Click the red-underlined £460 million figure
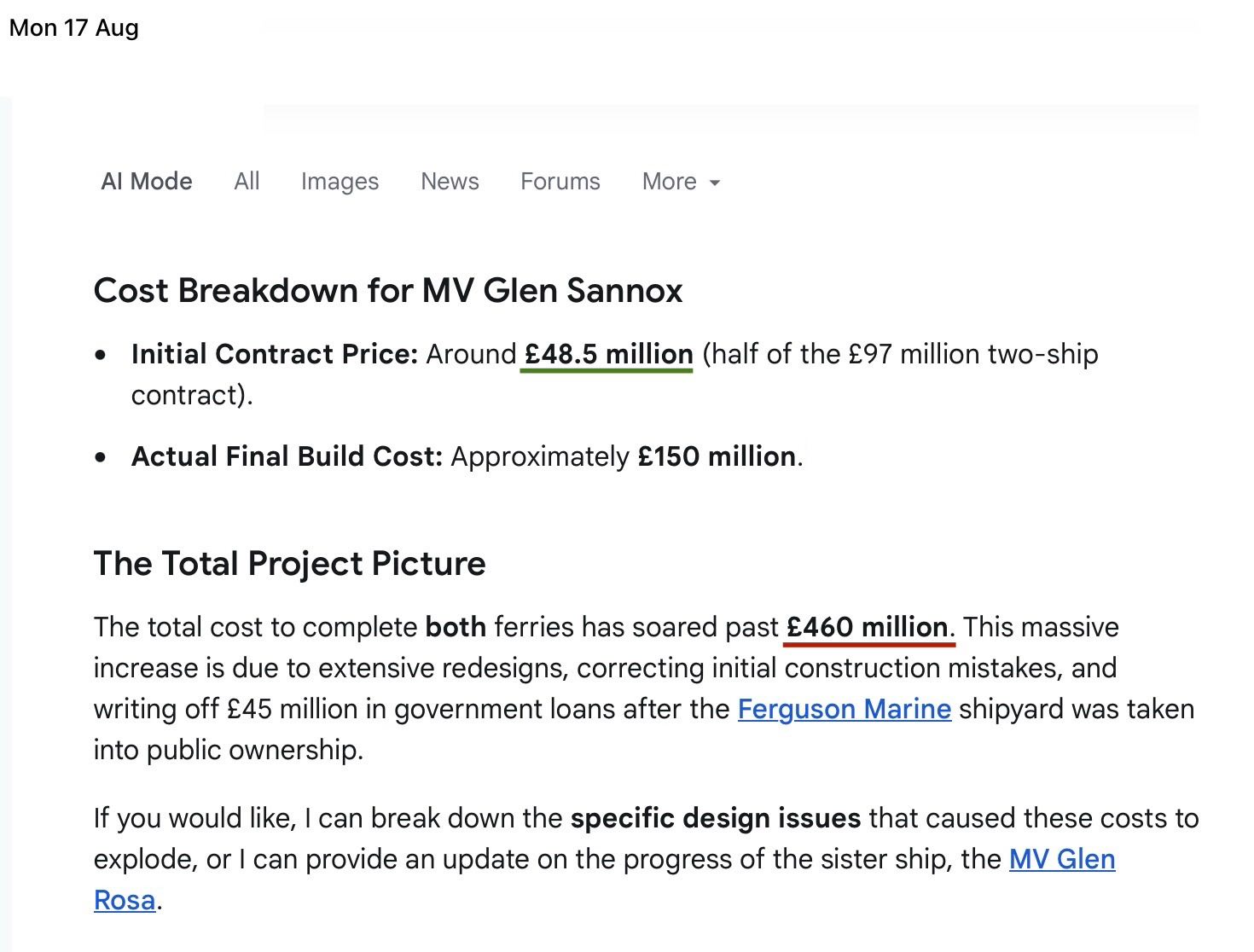Viewport: 1254px width, 952px height. (x=867, y=627)
